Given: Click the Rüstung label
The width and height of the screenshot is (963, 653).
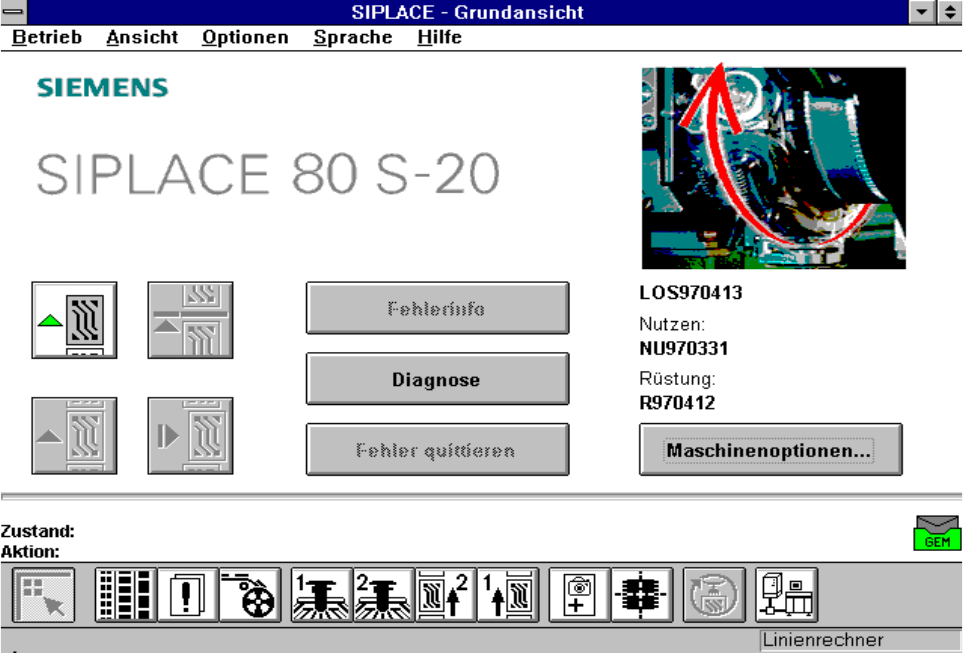Looking at the screenshot, I should click(677, 378).
